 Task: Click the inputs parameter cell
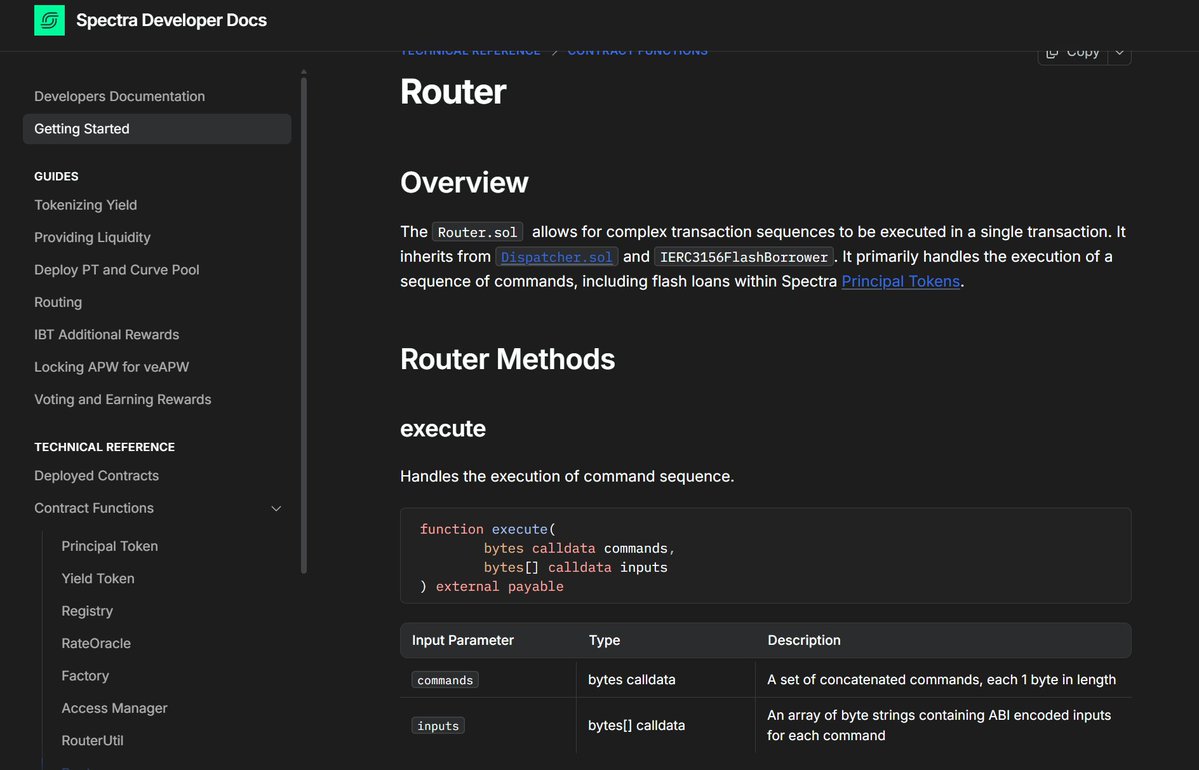click(x=438, y=726)
